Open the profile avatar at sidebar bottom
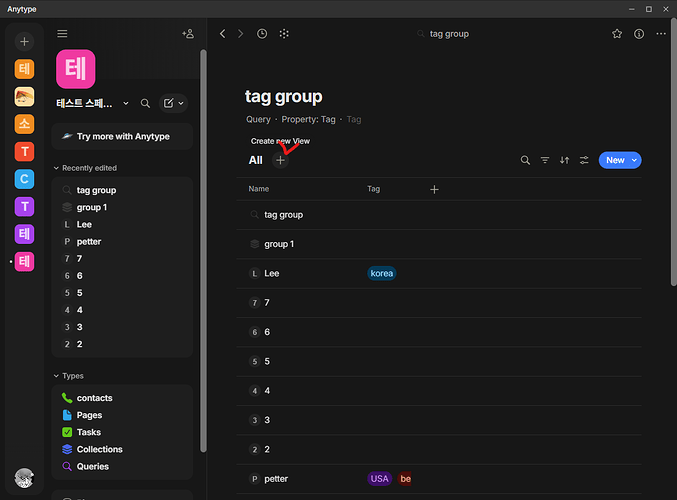 click(24, 478)
